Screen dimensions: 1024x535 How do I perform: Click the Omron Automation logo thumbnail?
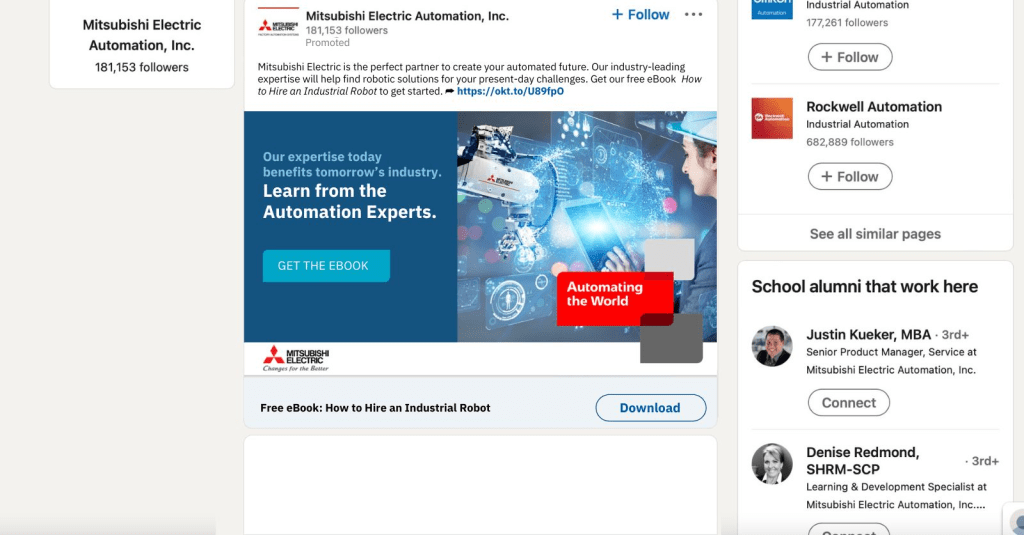(x=772, y=8)
